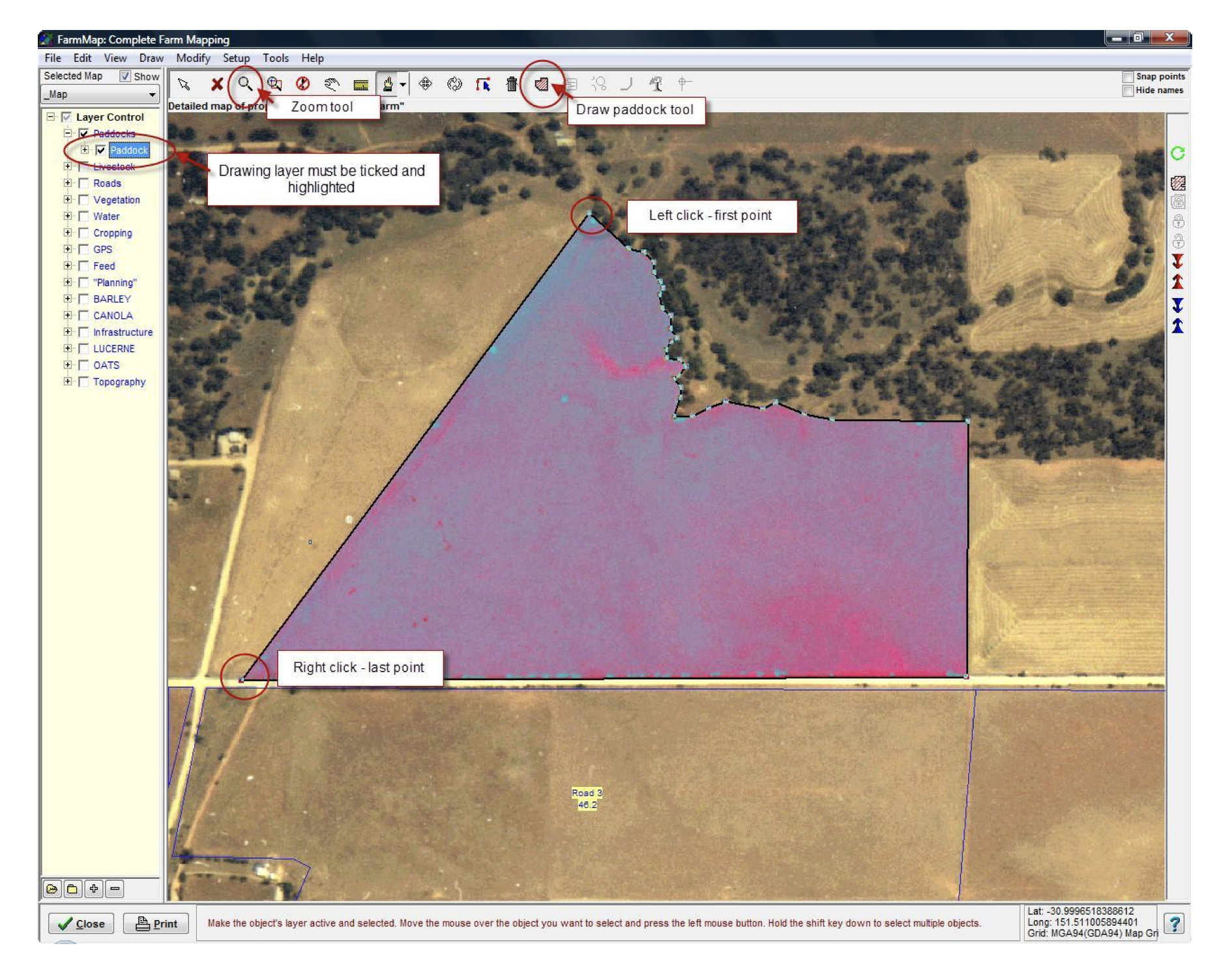
Task: Click the trash can delete icon
Action: 512,83
